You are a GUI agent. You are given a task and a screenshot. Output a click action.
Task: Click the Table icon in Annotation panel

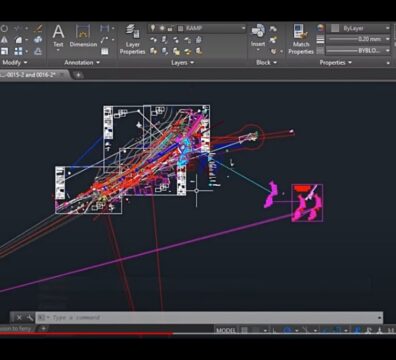tap(105, 51)
